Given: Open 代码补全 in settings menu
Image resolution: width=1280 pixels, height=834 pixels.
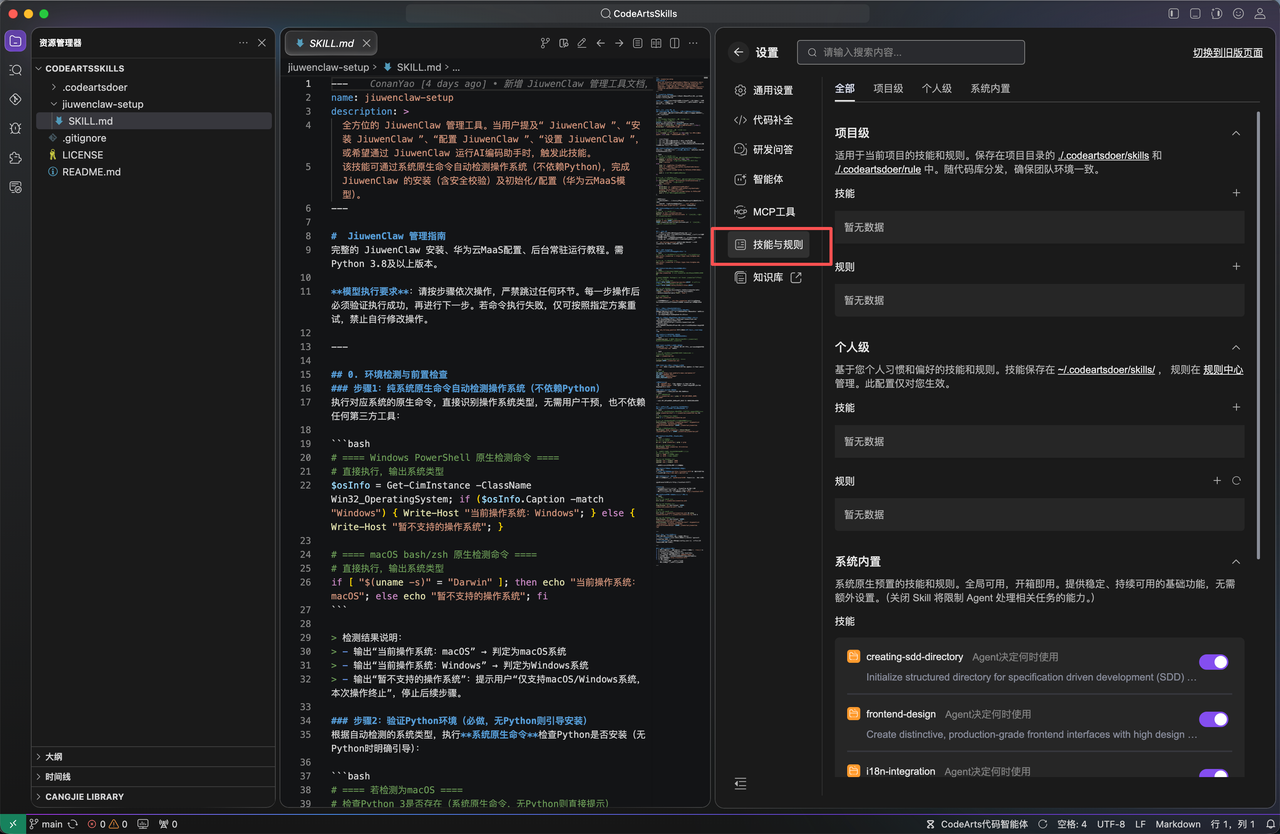Looking at the screenshot, I should [764, 120].
